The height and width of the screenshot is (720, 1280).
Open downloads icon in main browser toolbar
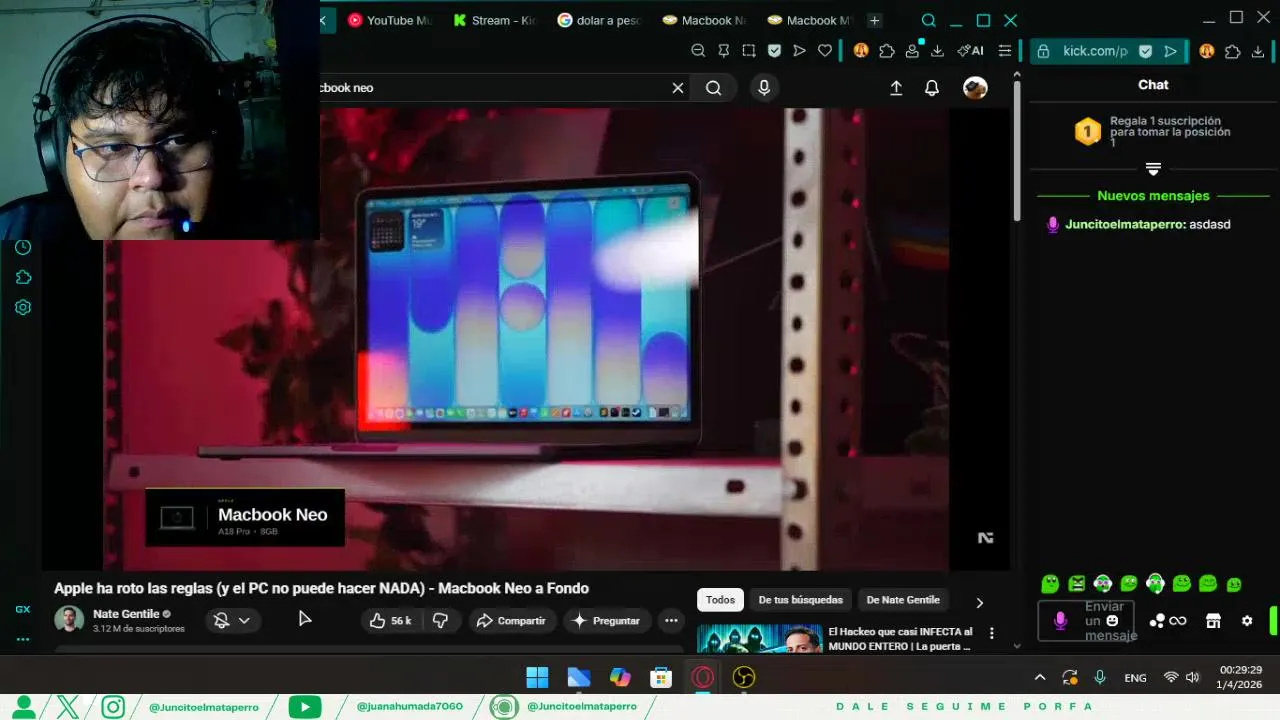tap(937, 51)
